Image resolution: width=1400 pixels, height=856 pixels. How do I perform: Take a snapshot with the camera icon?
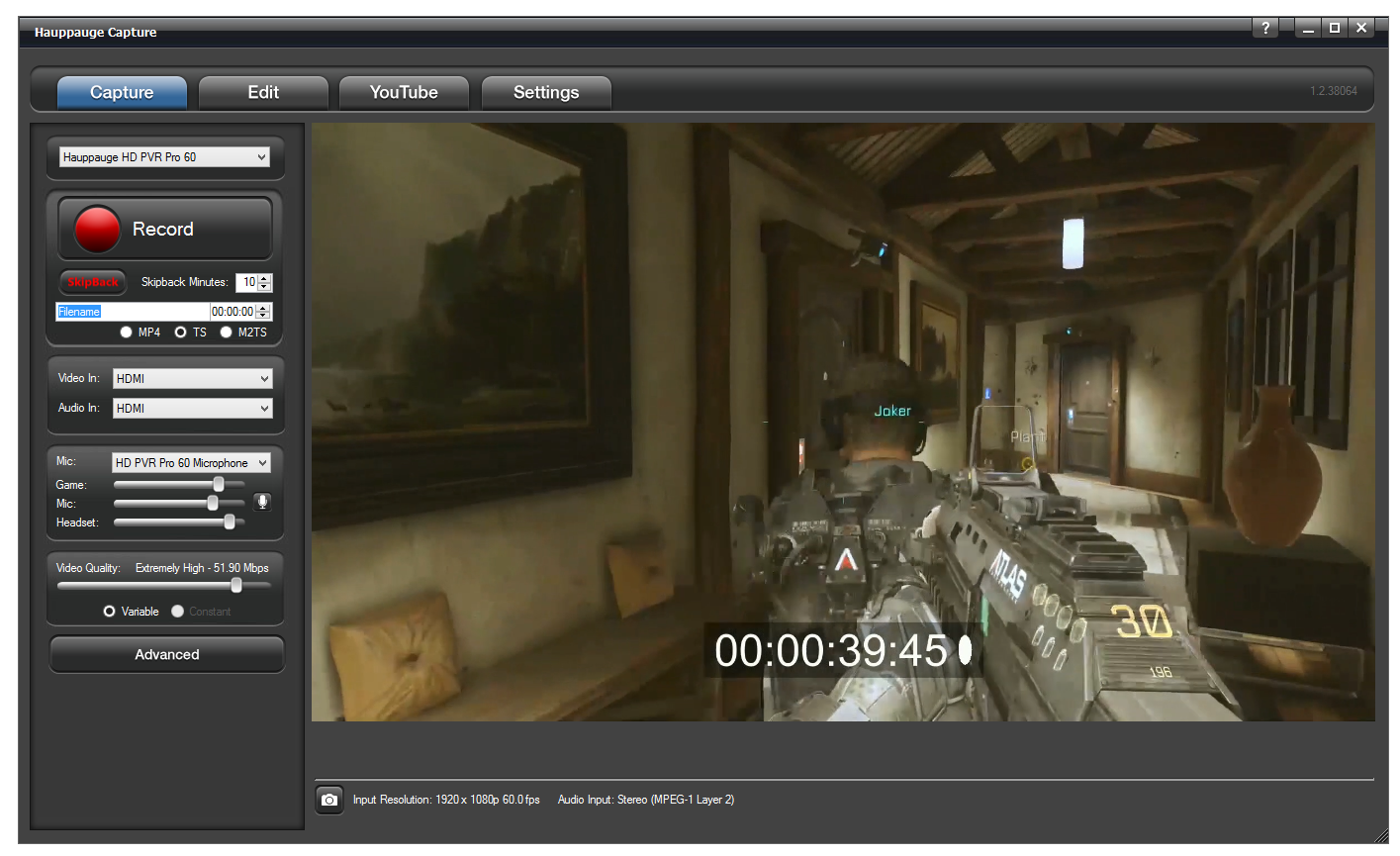point(329,800)
